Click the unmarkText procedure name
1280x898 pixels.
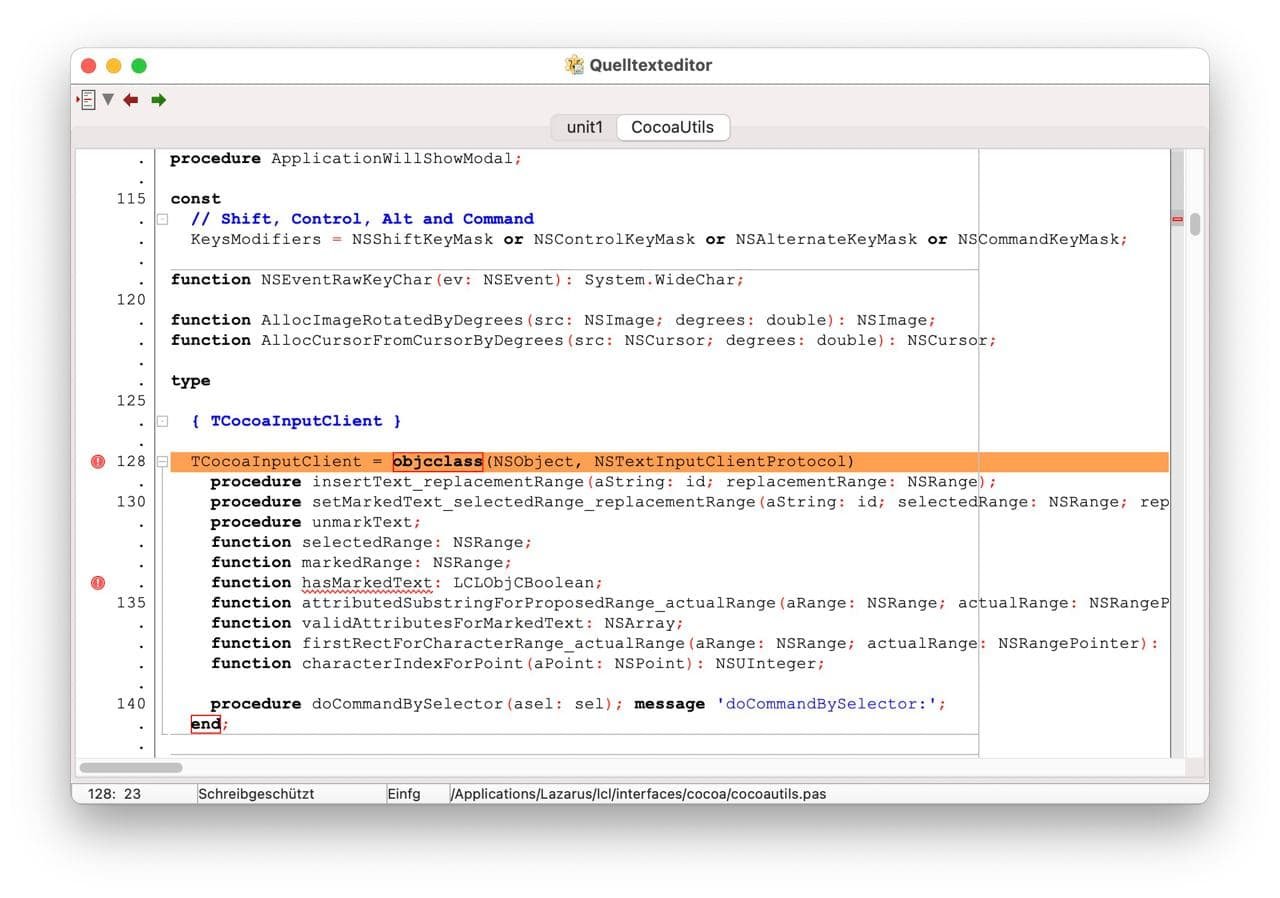point(361,522)
